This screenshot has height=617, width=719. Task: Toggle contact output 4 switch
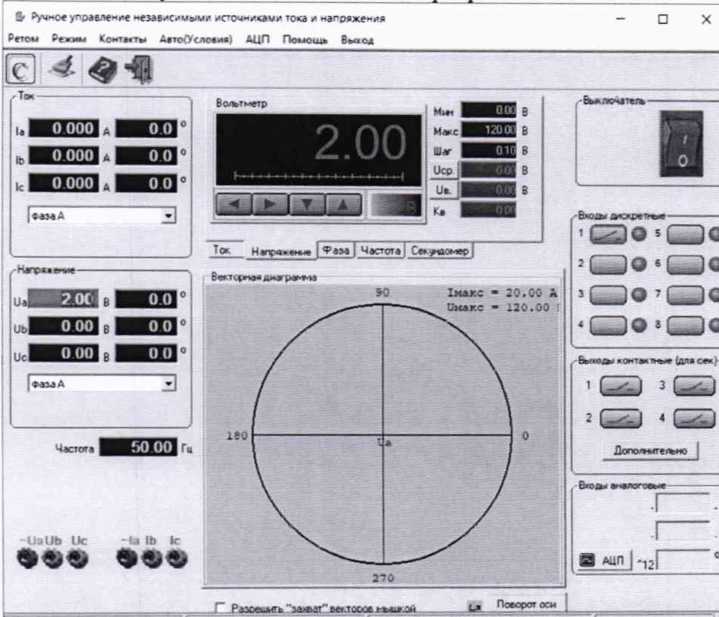(x=694, y=418)
